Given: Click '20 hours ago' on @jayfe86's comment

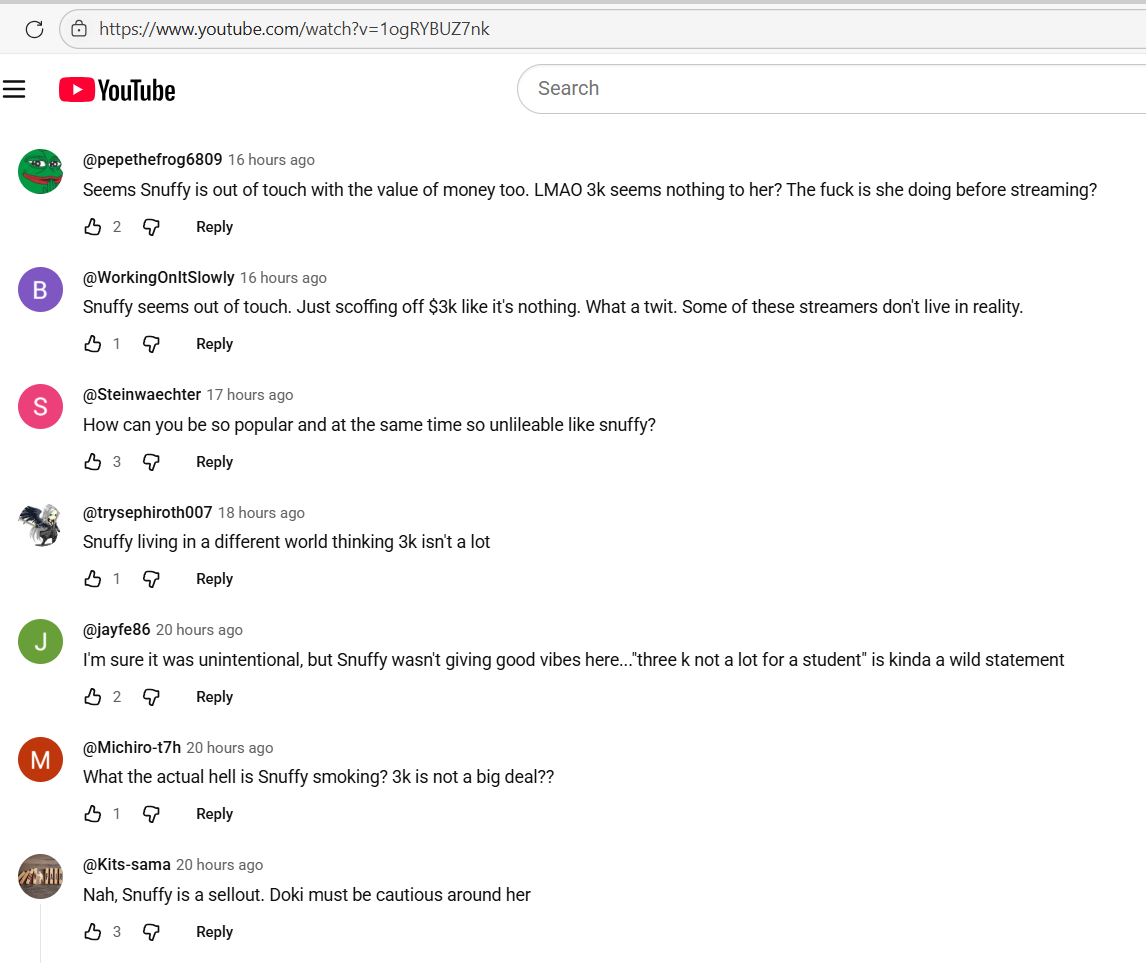Looking at the screenshot, I should (x=200, y=631).
